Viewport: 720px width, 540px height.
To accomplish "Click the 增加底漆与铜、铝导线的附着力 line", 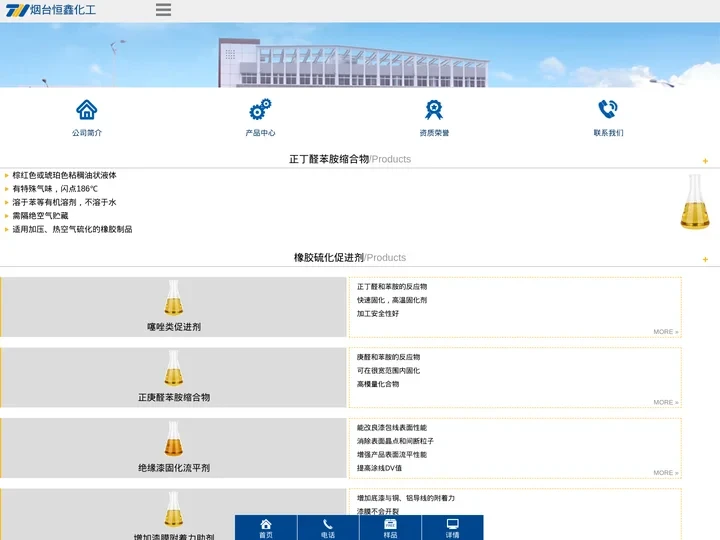I will click(406, 498).
